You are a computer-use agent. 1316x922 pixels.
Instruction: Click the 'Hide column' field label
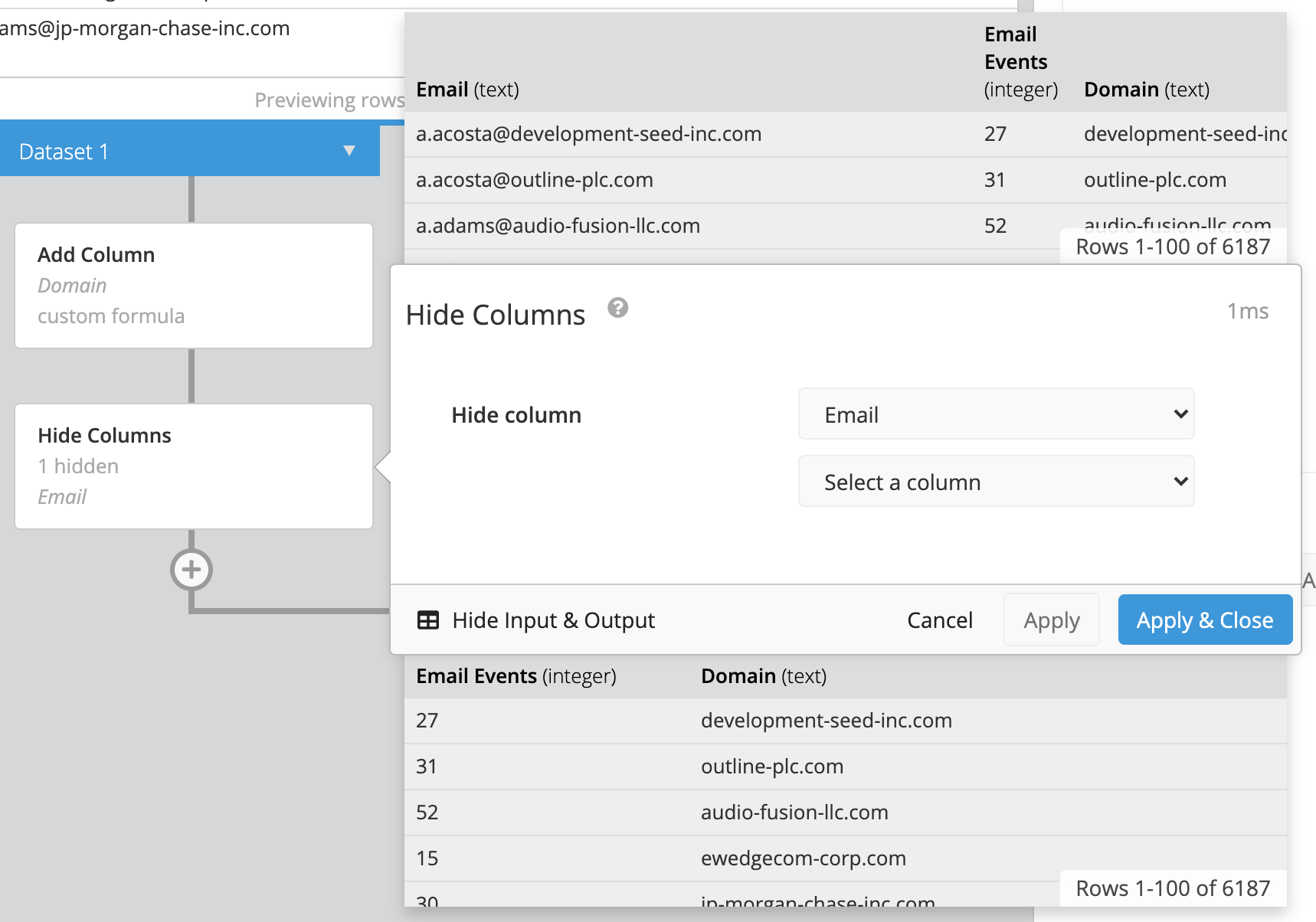516,415
